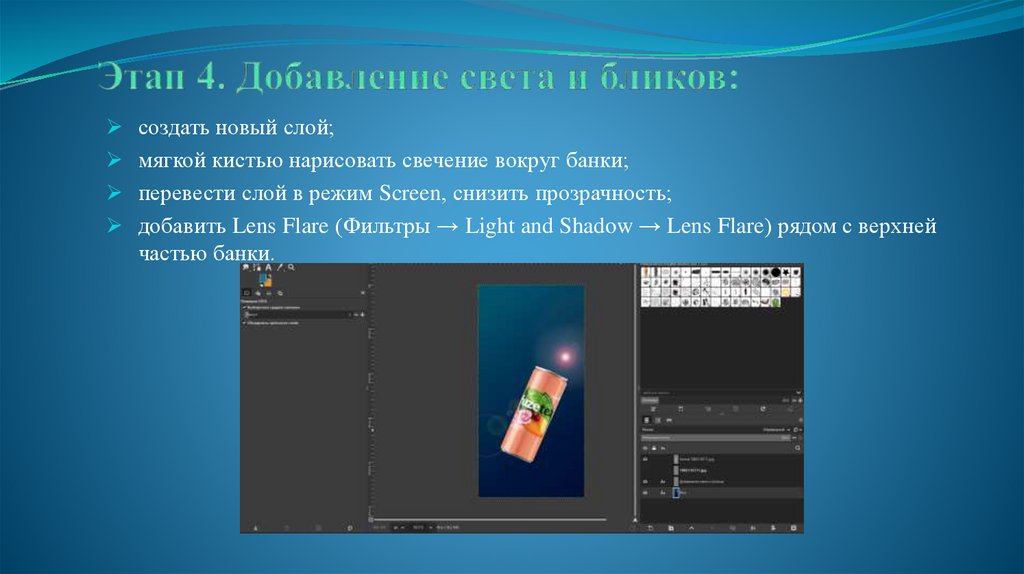
Task: Select the Zoom magnifier tool in toolbox
Action: 291,267
